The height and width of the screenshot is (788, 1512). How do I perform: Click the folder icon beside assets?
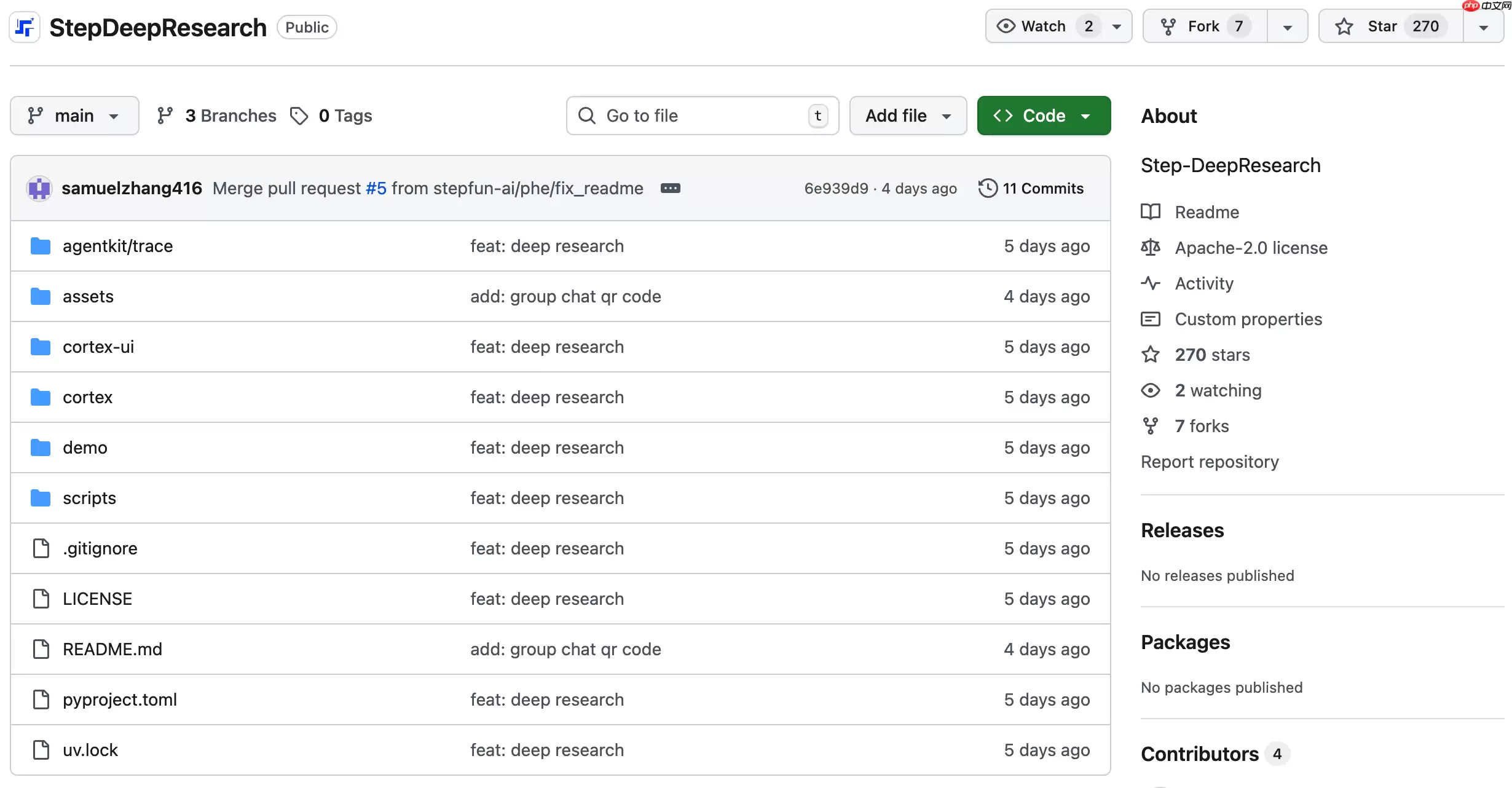40,296
